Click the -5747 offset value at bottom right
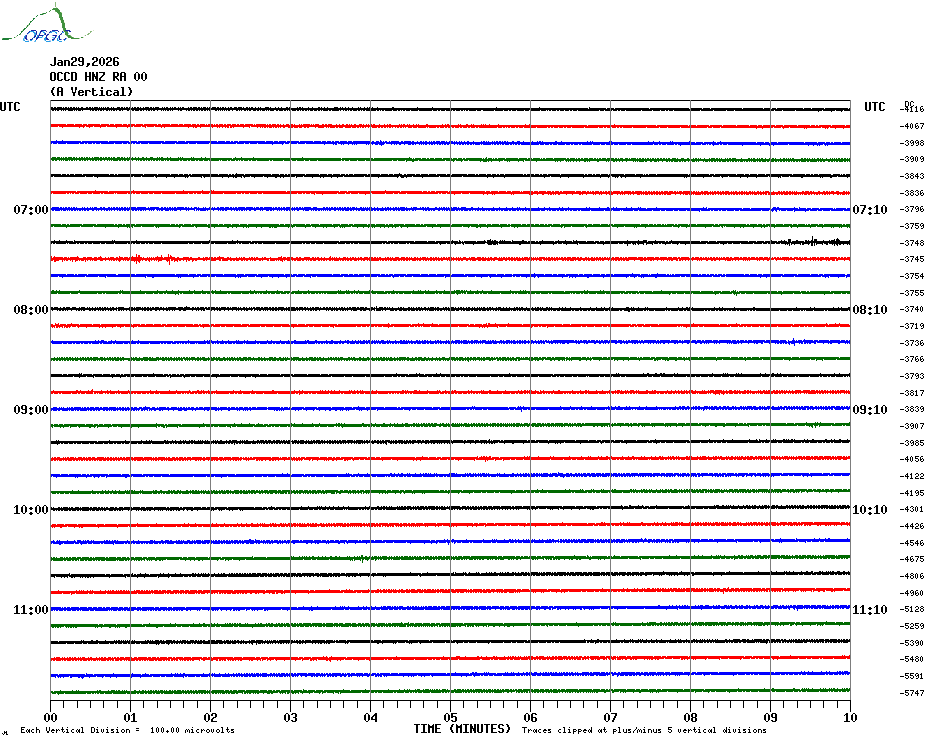 point(912,693)
